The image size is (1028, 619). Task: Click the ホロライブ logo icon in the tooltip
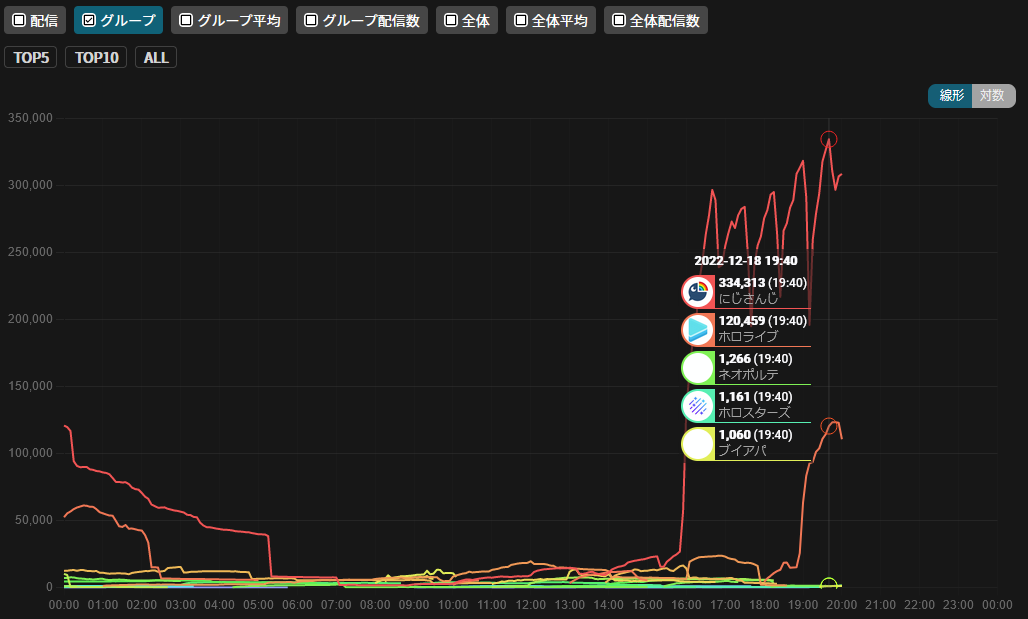pos(698,330)
